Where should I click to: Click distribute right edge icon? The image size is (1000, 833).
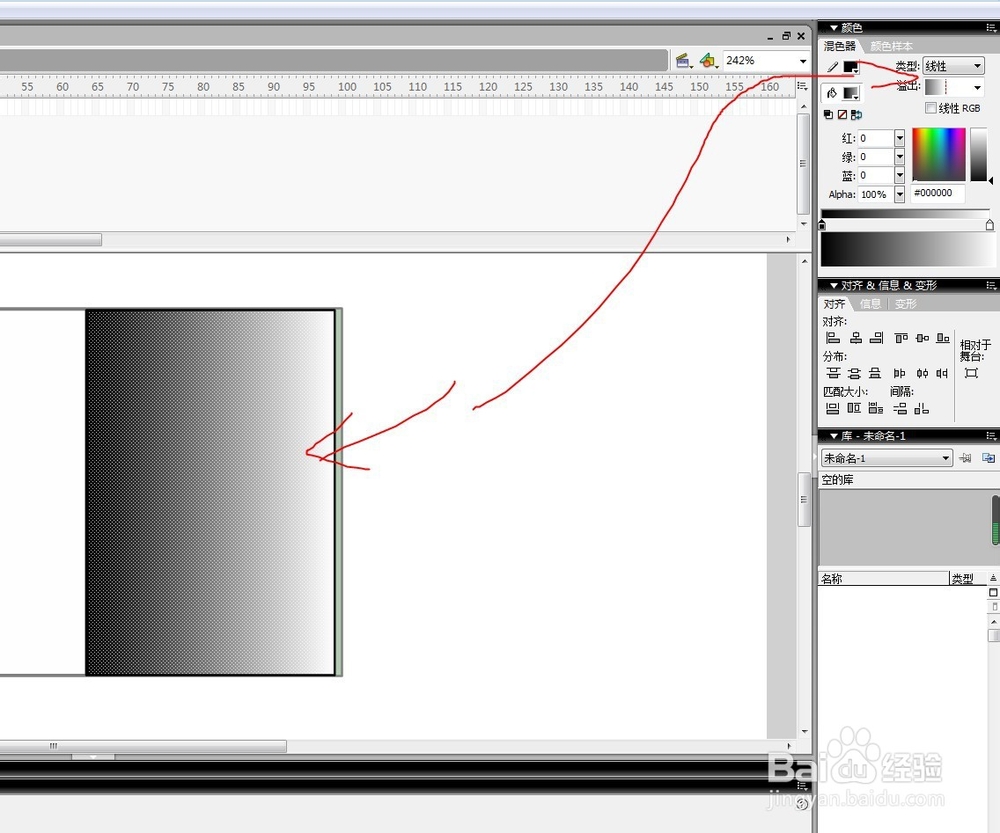(942, 373)
